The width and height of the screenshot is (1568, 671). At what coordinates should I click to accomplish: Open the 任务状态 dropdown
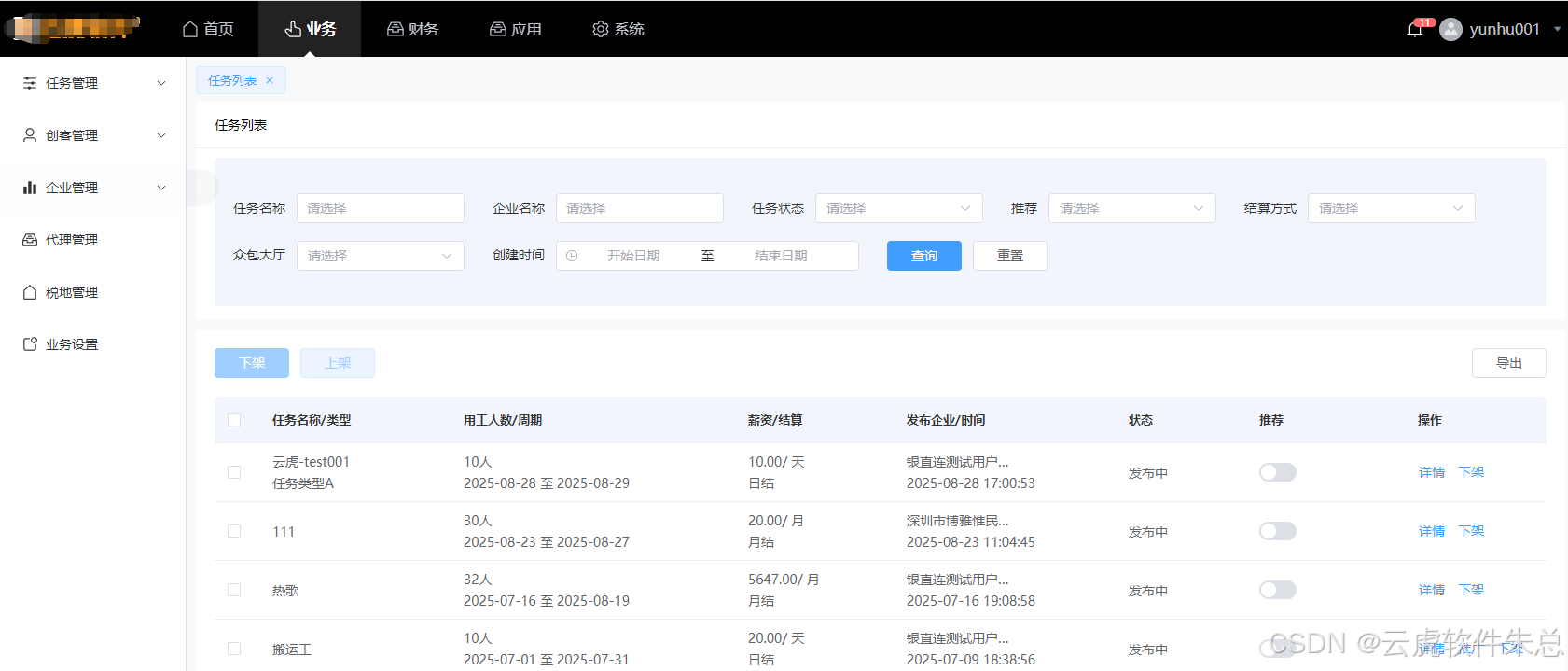(898, 208)
